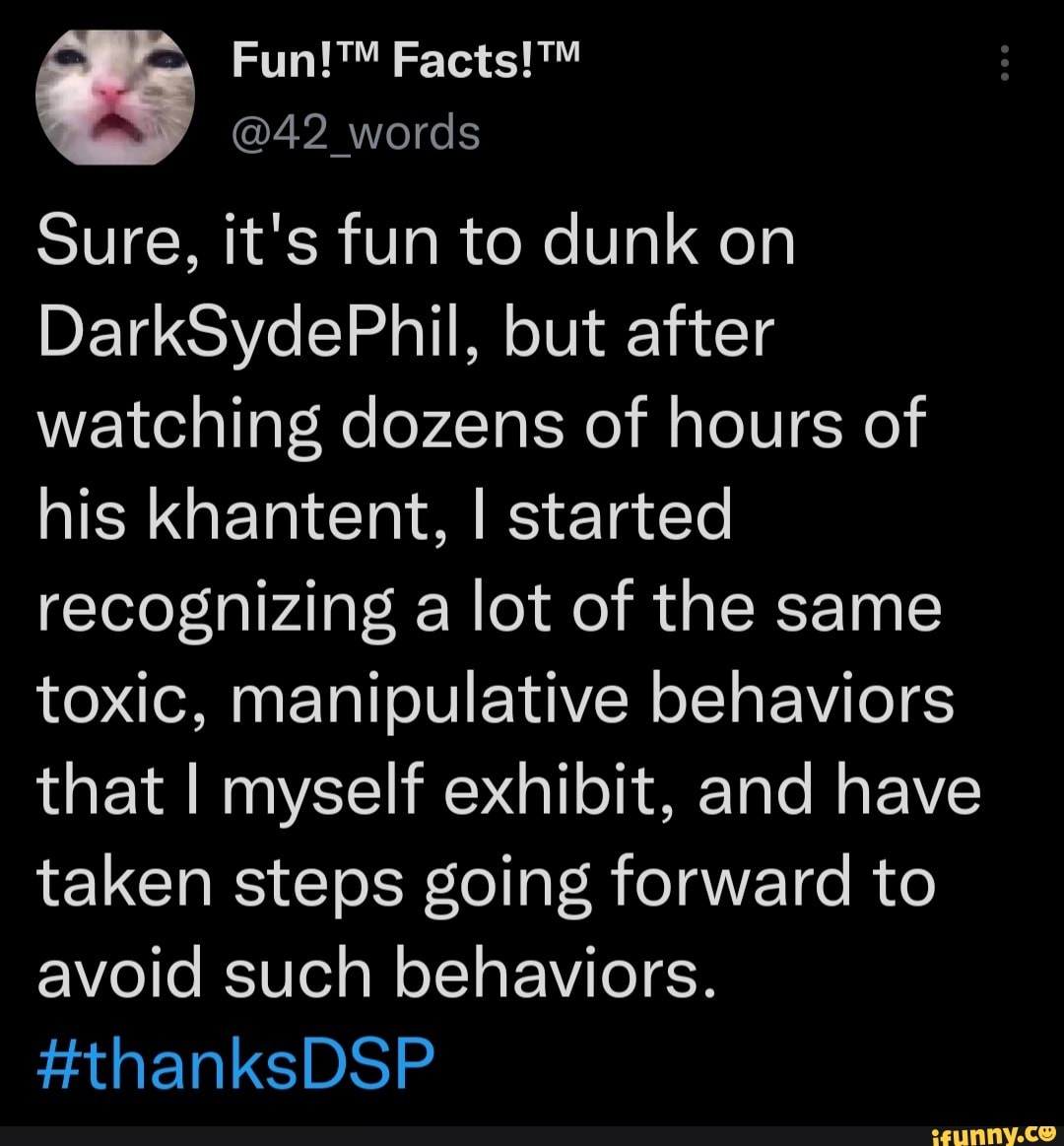Open the Fun! Facts! display name profile
The width and height of the screenshot is (1064, 1146).
(x=408, y=65)
